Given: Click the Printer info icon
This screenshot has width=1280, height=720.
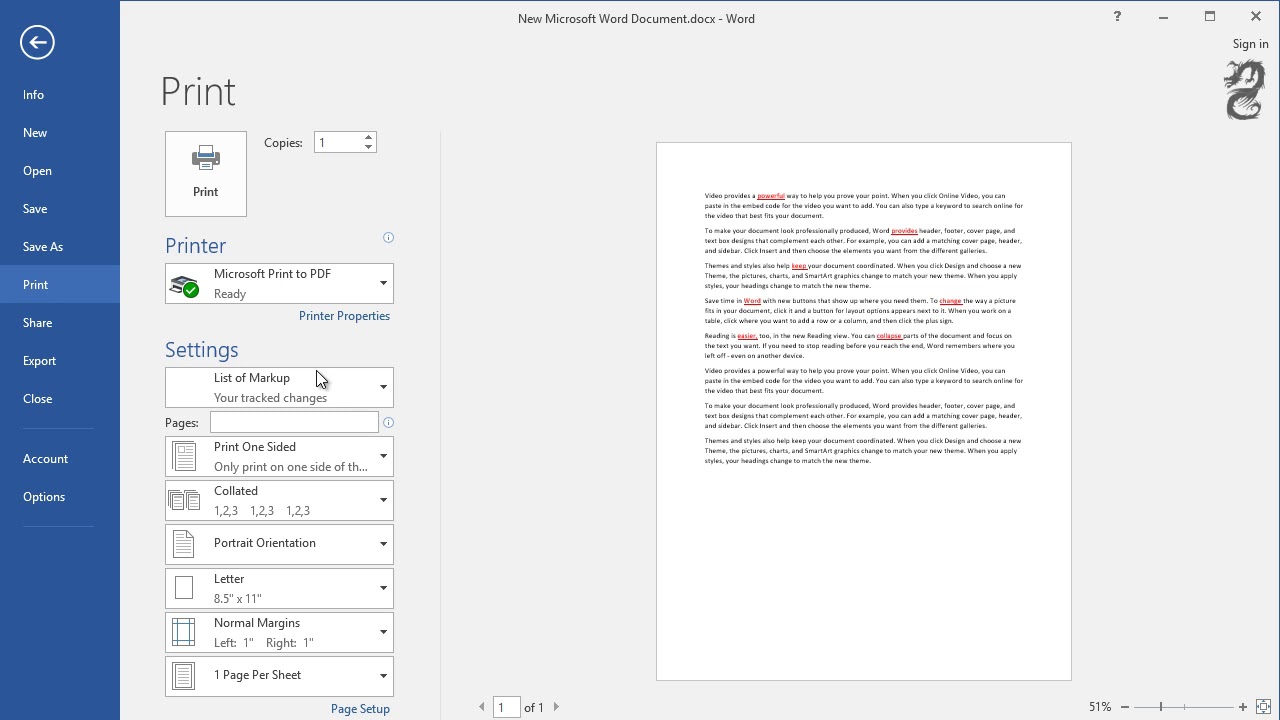Looking at the screenshot, I should pyautogui.click(x=388, y=238).
